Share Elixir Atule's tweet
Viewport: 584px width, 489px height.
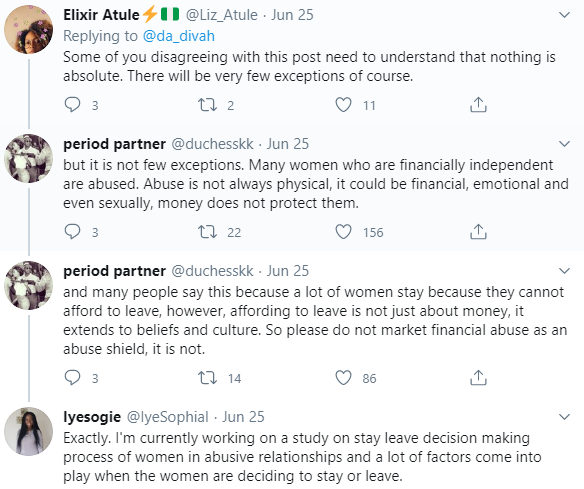(478, 105)
